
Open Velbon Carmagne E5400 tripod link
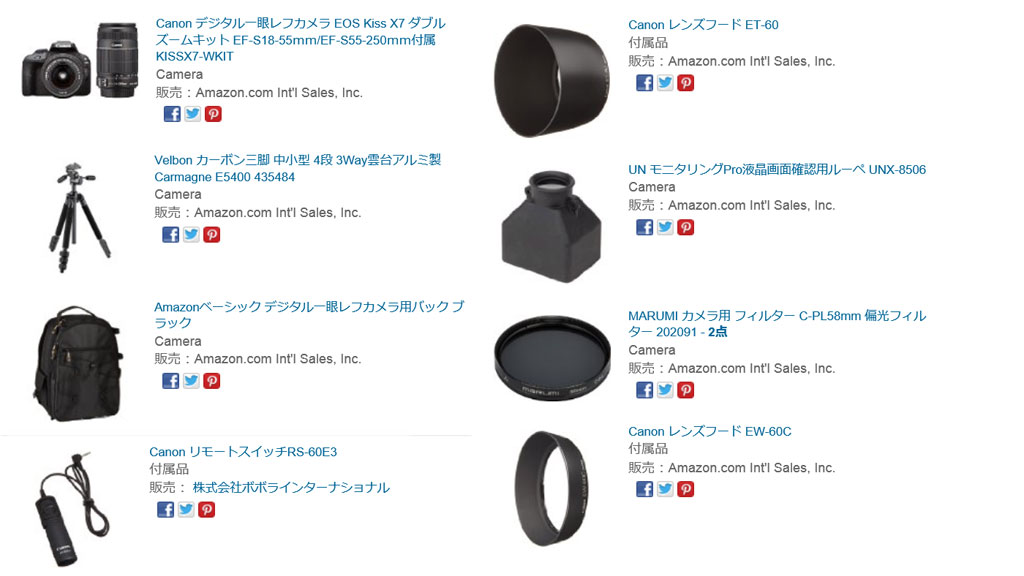(298, 168)
